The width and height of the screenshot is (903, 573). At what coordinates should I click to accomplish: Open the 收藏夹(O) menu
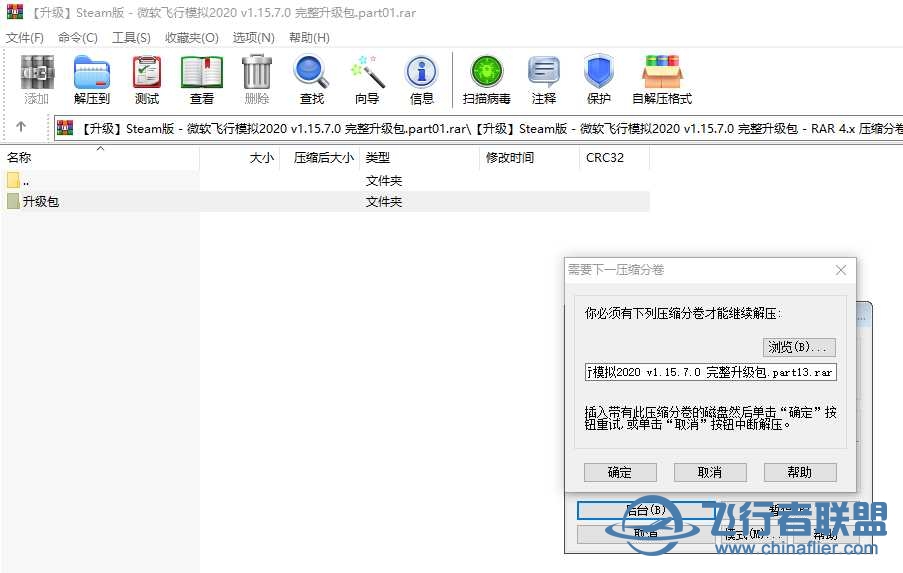[192, 37]
